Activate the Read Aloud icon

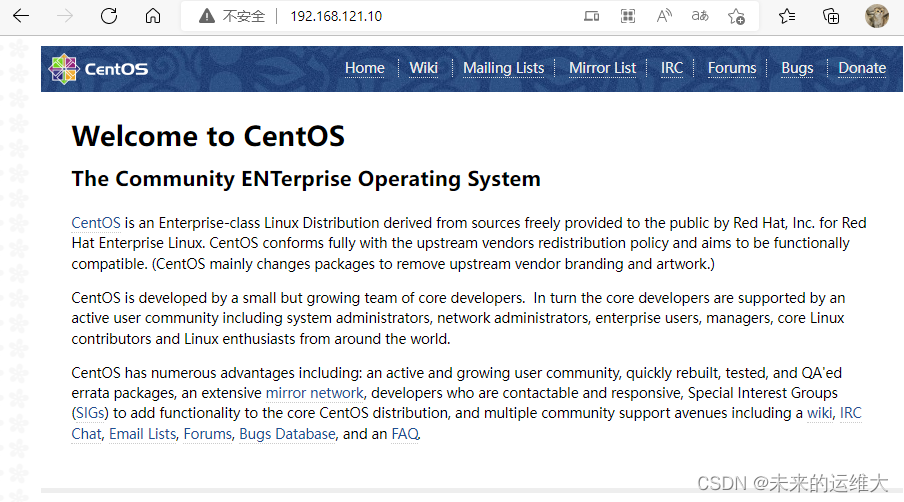664,16
